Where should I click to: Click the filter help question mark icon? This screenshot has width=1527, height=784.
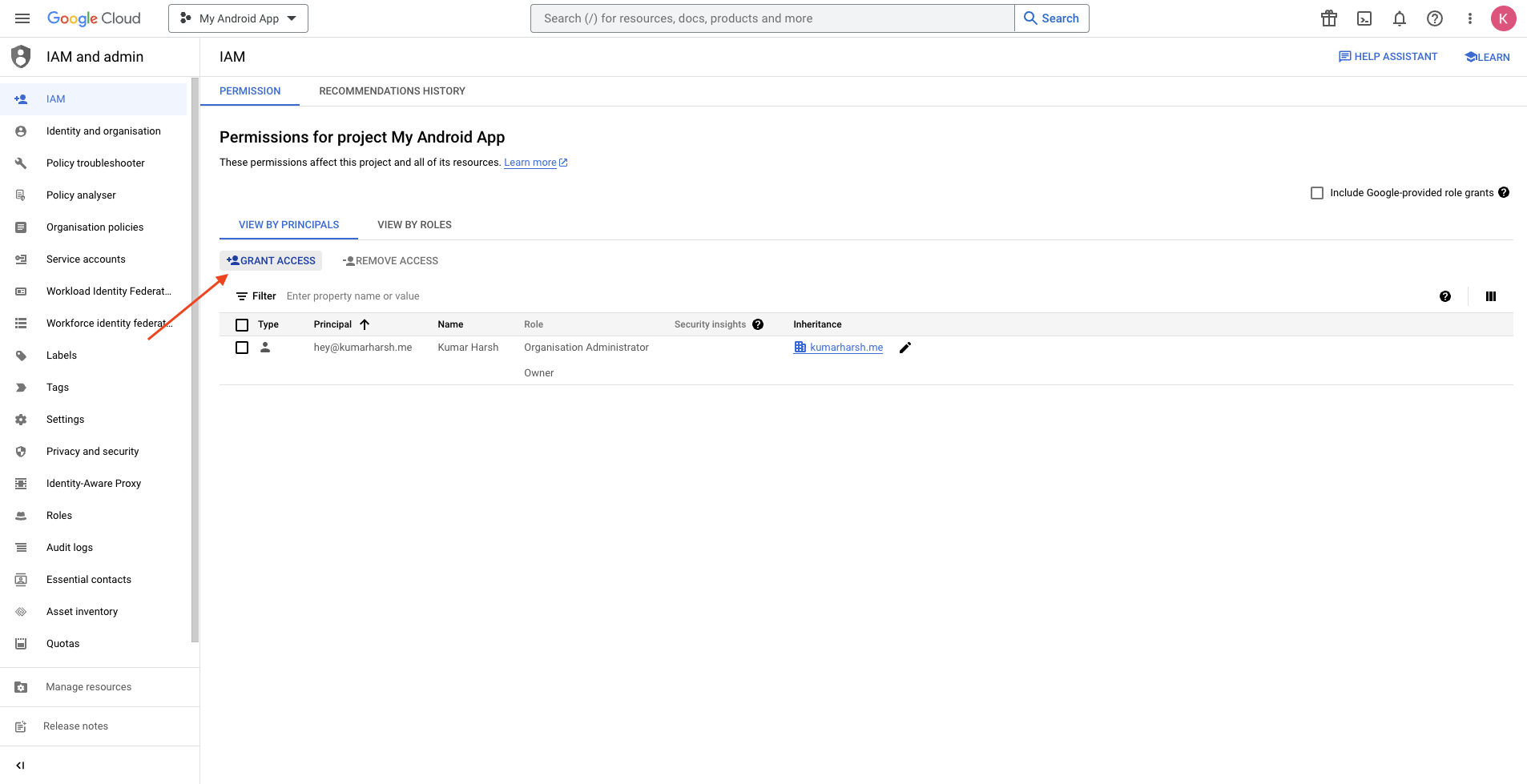[x=1444, y=296]
